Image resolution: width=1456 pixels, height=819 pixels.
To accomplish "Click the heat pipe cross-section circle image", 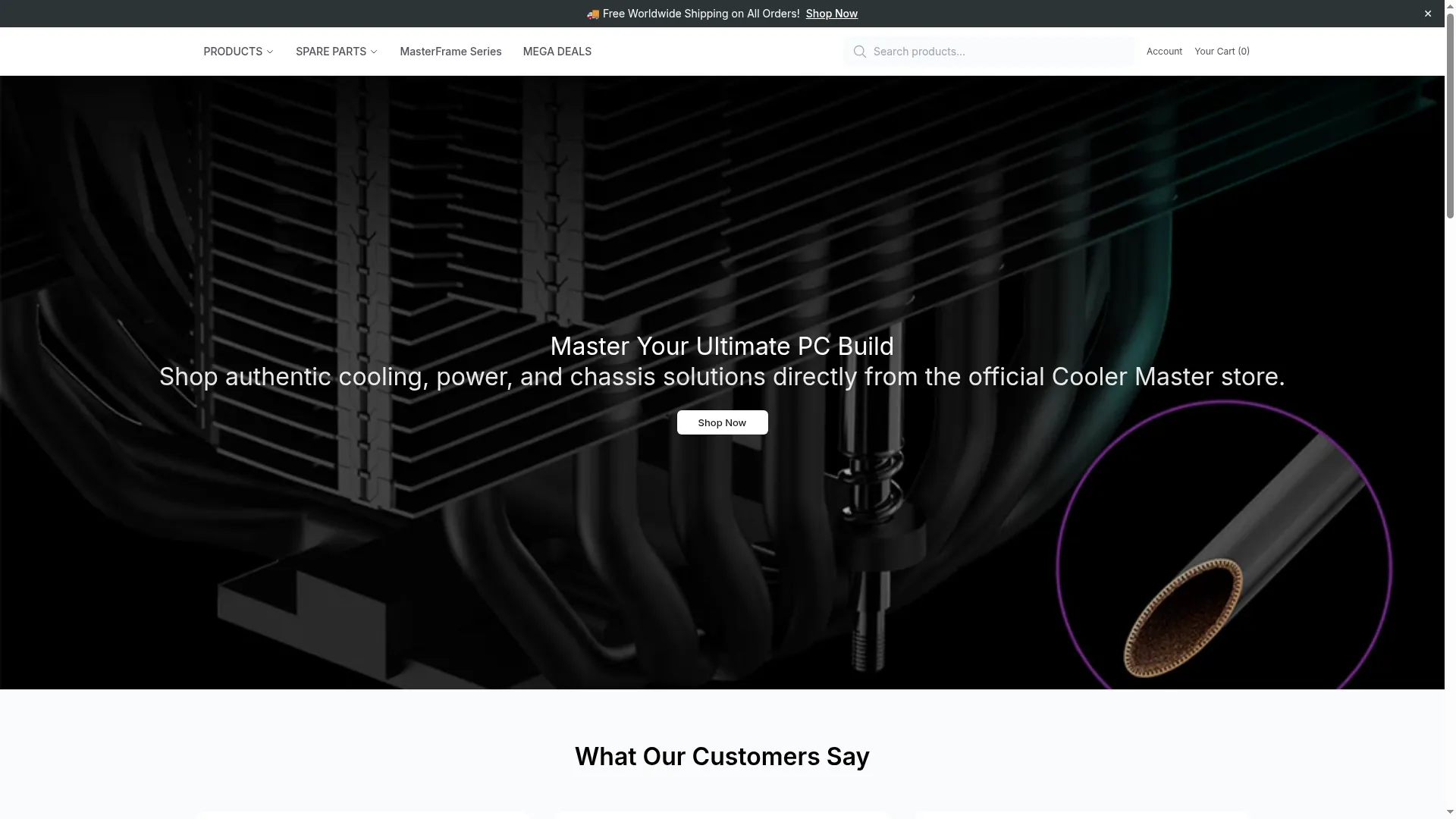I will tap(1224, 546).
